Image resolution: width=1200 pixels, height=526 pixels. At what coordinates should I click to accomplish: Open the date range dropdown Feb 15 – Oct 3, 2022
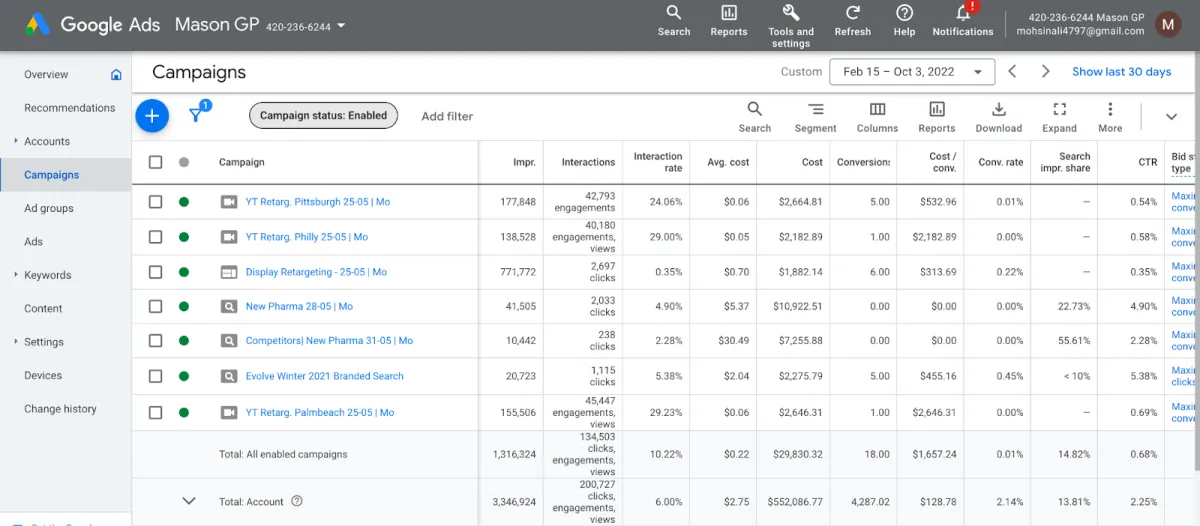click(912, 72)
